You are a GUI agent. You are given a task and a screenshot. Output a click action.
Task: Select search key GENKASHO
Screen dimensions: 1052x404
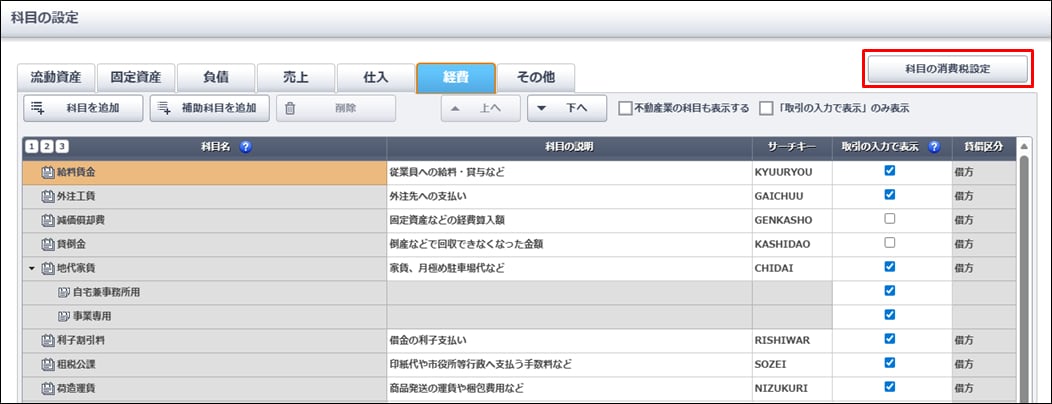[792, 220]
